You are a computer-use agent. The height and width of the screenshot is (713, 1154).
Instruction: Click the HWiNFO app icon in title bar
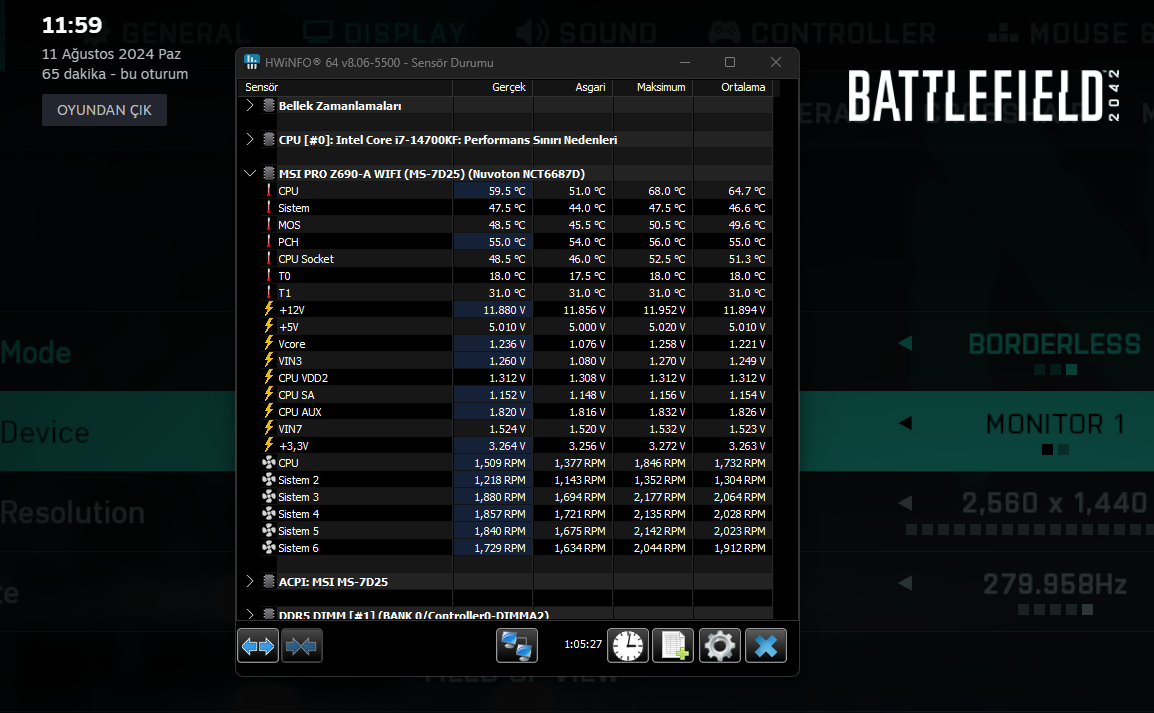[252, 63]
